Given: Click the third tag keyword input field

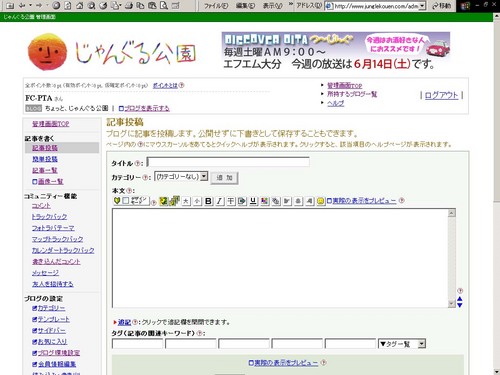Looking at the screenshot, I should [x=244, y=344].
